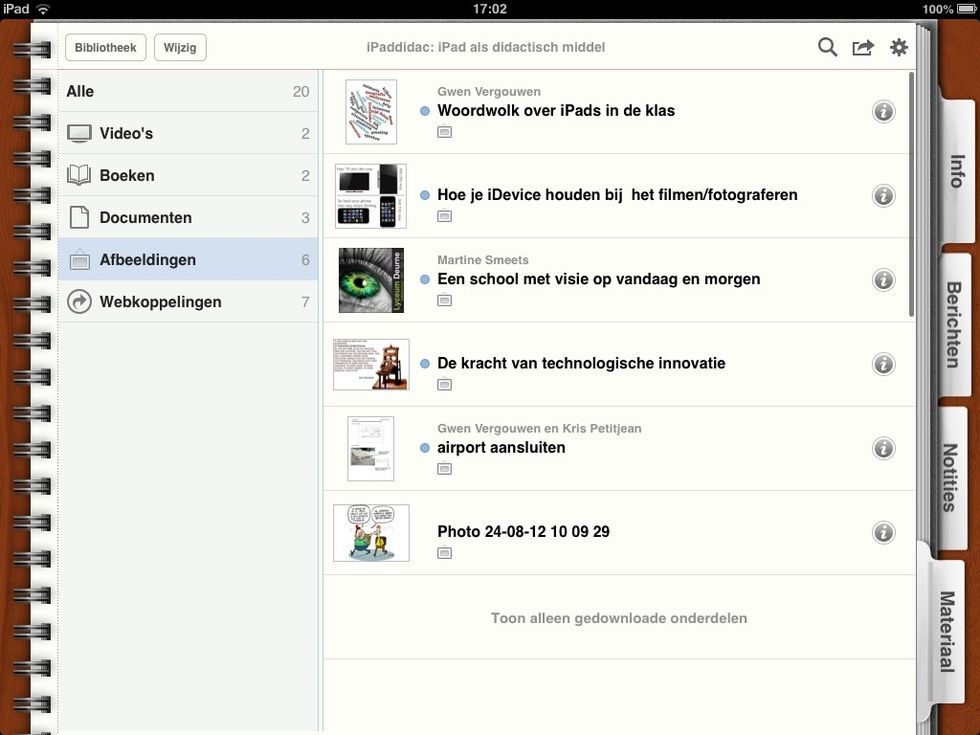Screen dimensions: 980x735
Task: Open info button for airport aansluiten
Action: (883, 448)
